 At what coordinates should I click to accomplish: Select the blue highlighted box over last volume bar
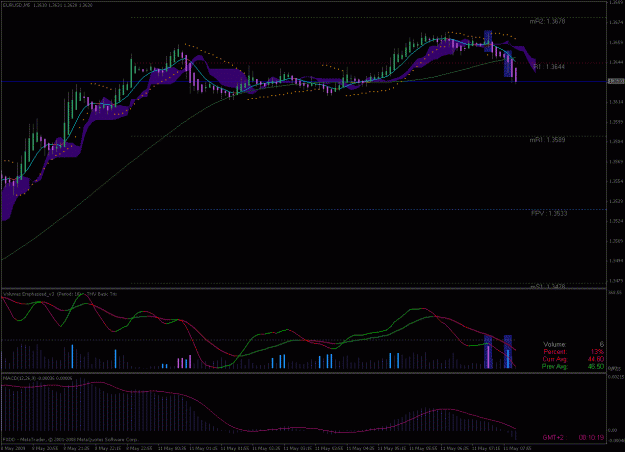click(x=508, y=352)
